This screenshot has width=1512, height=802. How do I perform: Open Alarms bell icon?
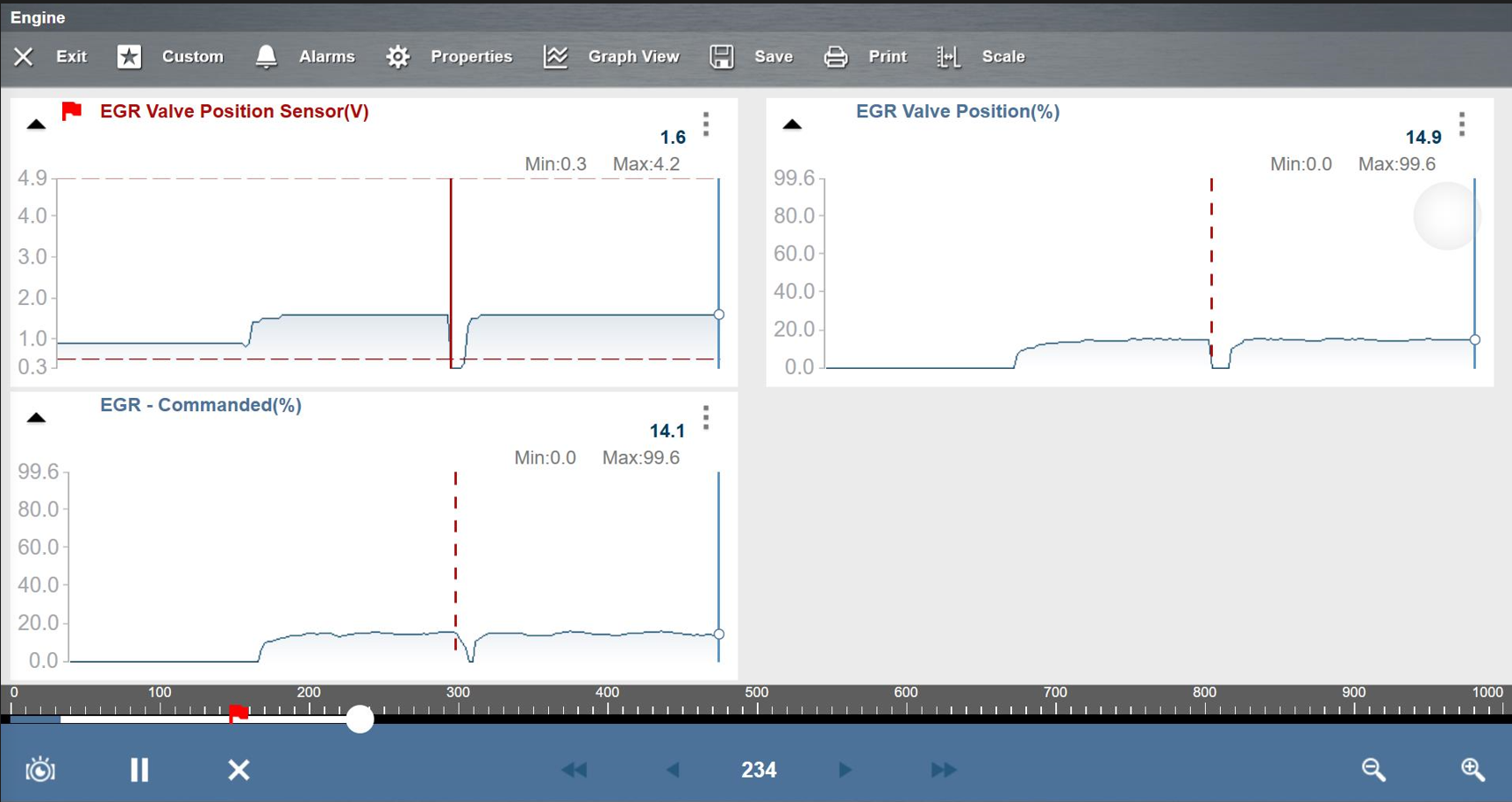[x=266, y=57]
